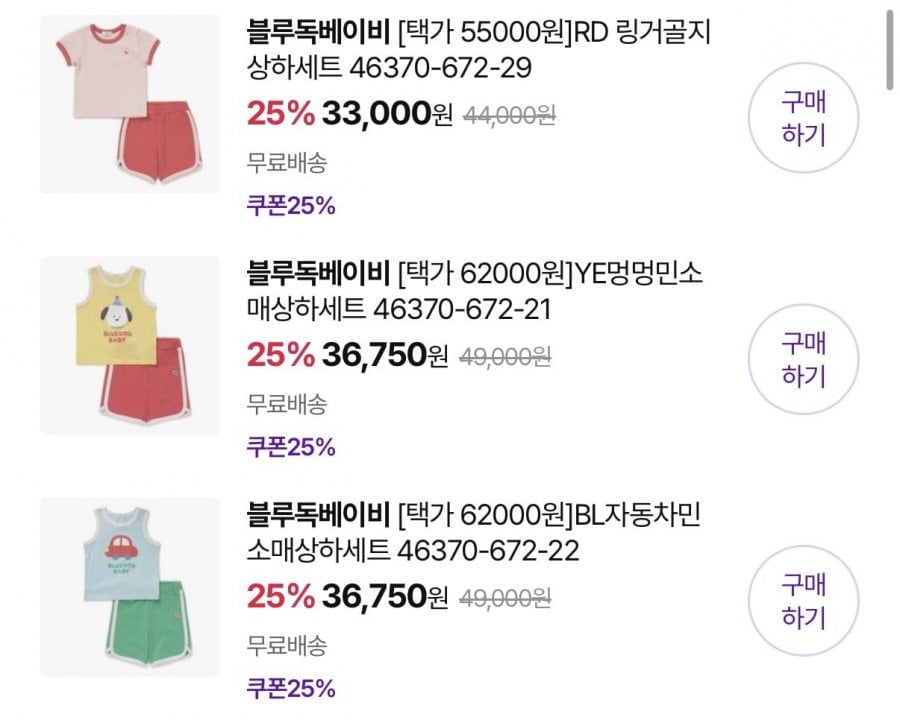Click 쿠폰25% under the YE멍멍민소매 set
The height and width of the screenshot is (720, 900).
[291, 447]
